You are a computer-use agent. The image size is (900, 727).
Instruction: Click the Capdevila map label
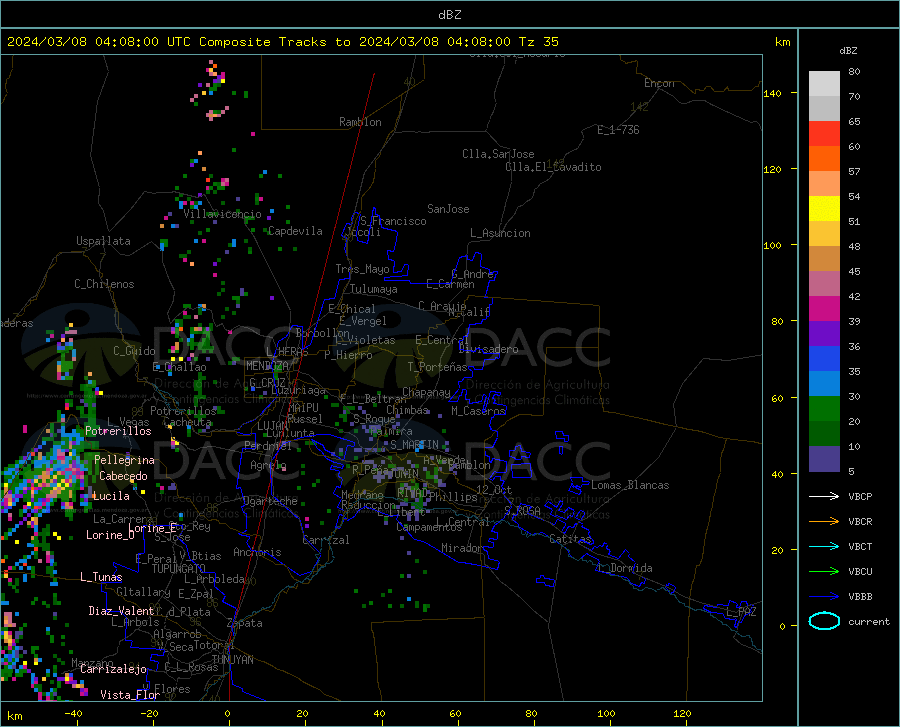pyautogui.click(x=295, y=231)
